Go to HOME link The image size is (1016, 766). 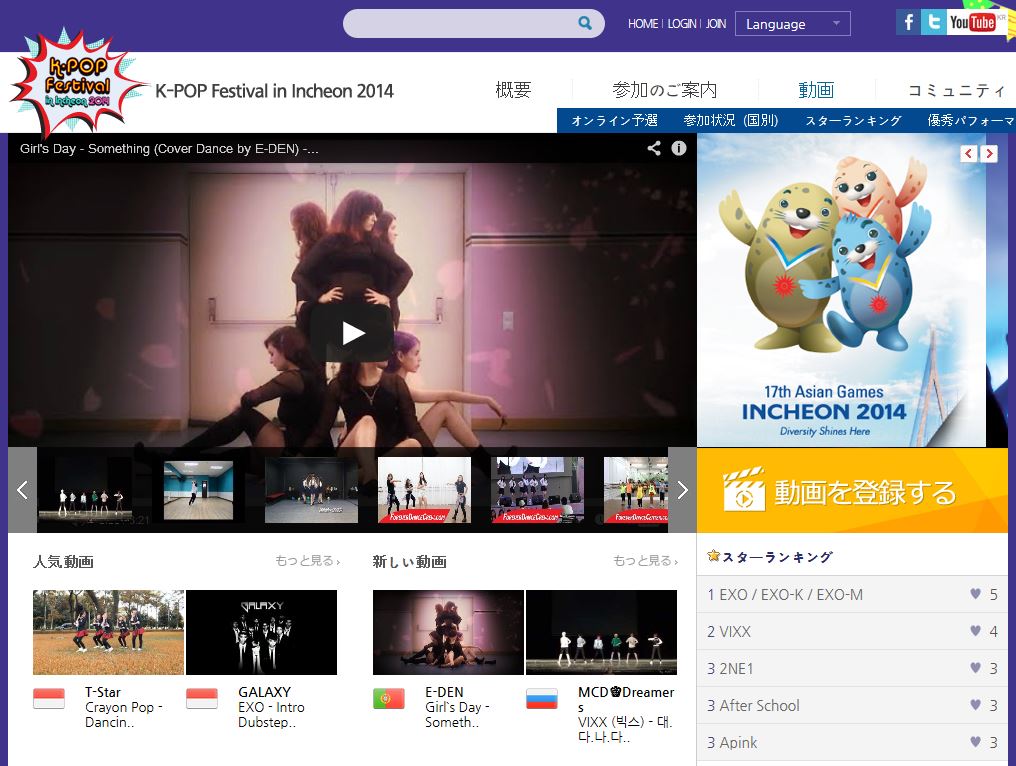pos(643,24)
